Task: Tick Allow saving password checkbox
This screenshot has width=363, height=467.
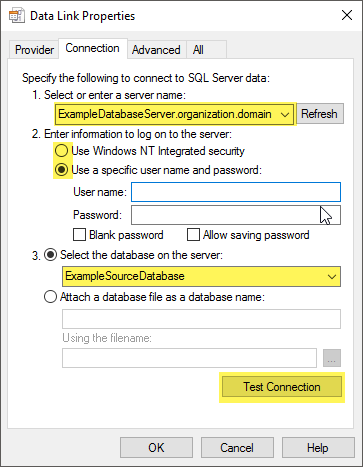Action: 193,235
